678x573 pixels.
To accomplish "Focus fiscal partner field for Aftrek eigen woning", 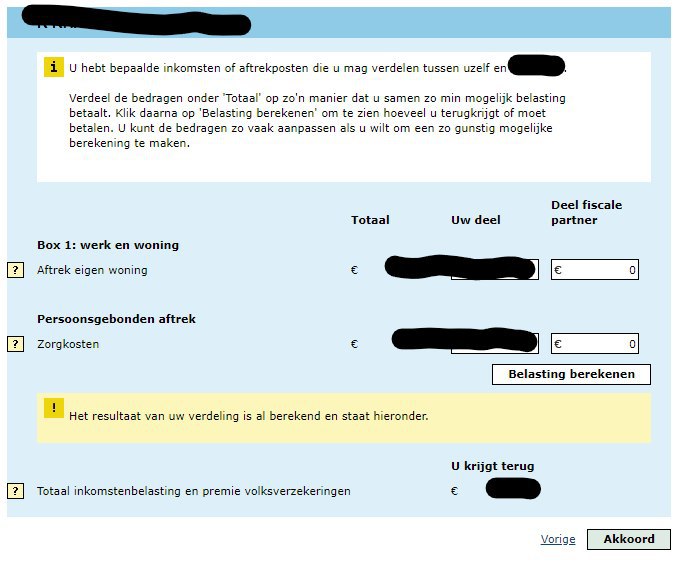I will pos(595,269).
